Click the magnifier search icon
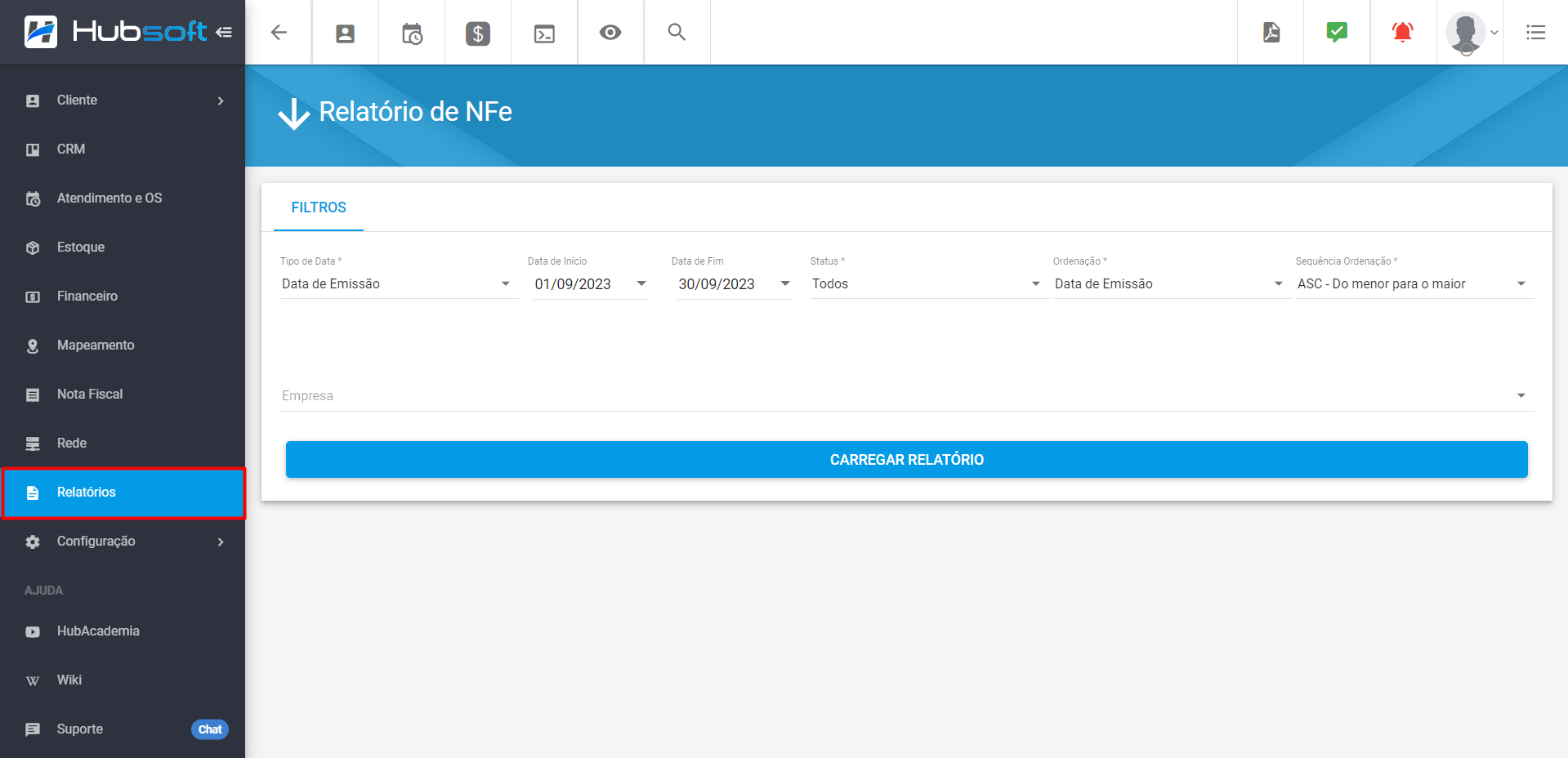 click(x=677, y=32)
